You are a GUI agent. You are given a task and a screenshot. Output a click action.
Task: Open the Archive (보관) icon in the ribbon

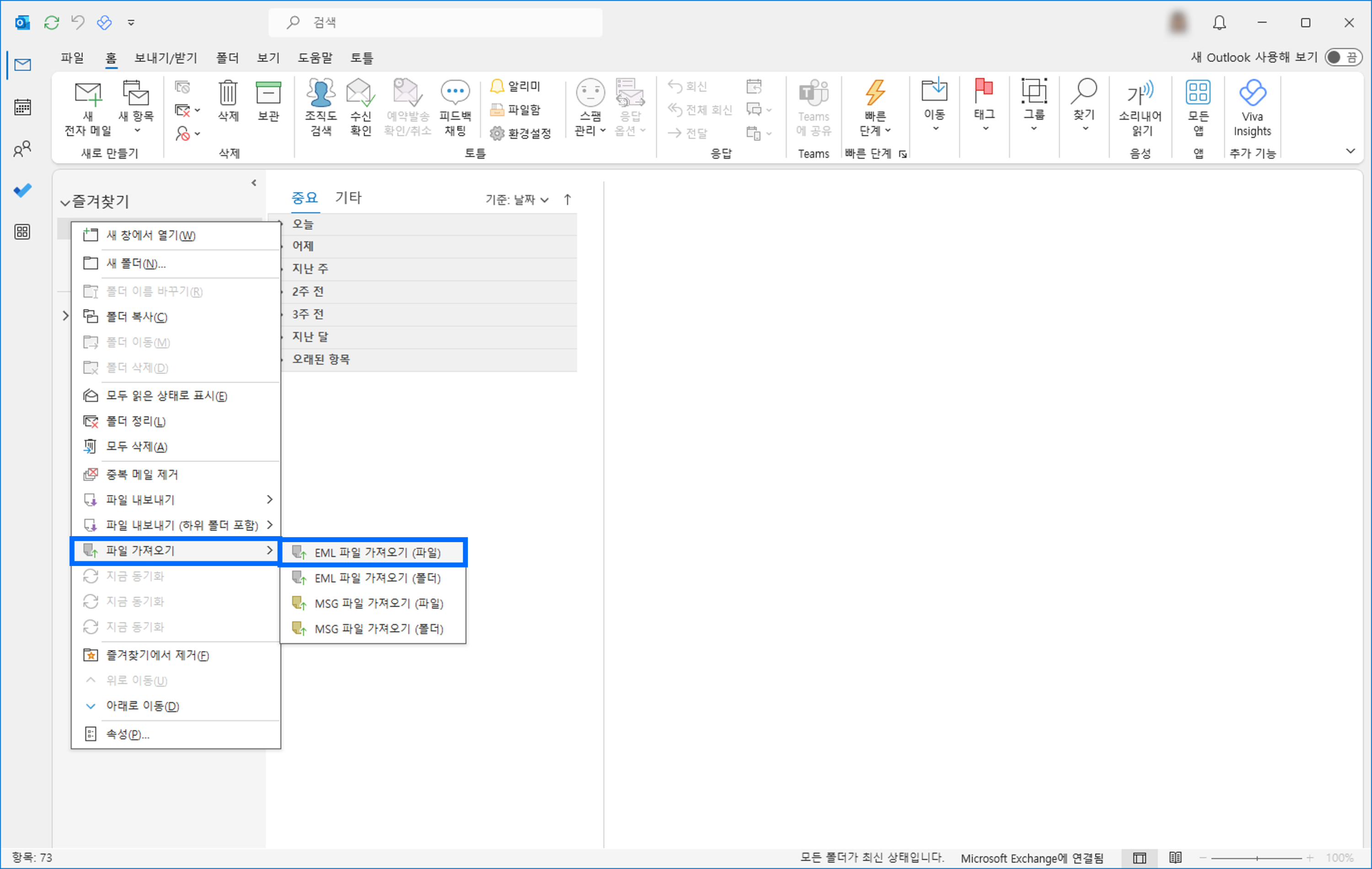(268, 93)
